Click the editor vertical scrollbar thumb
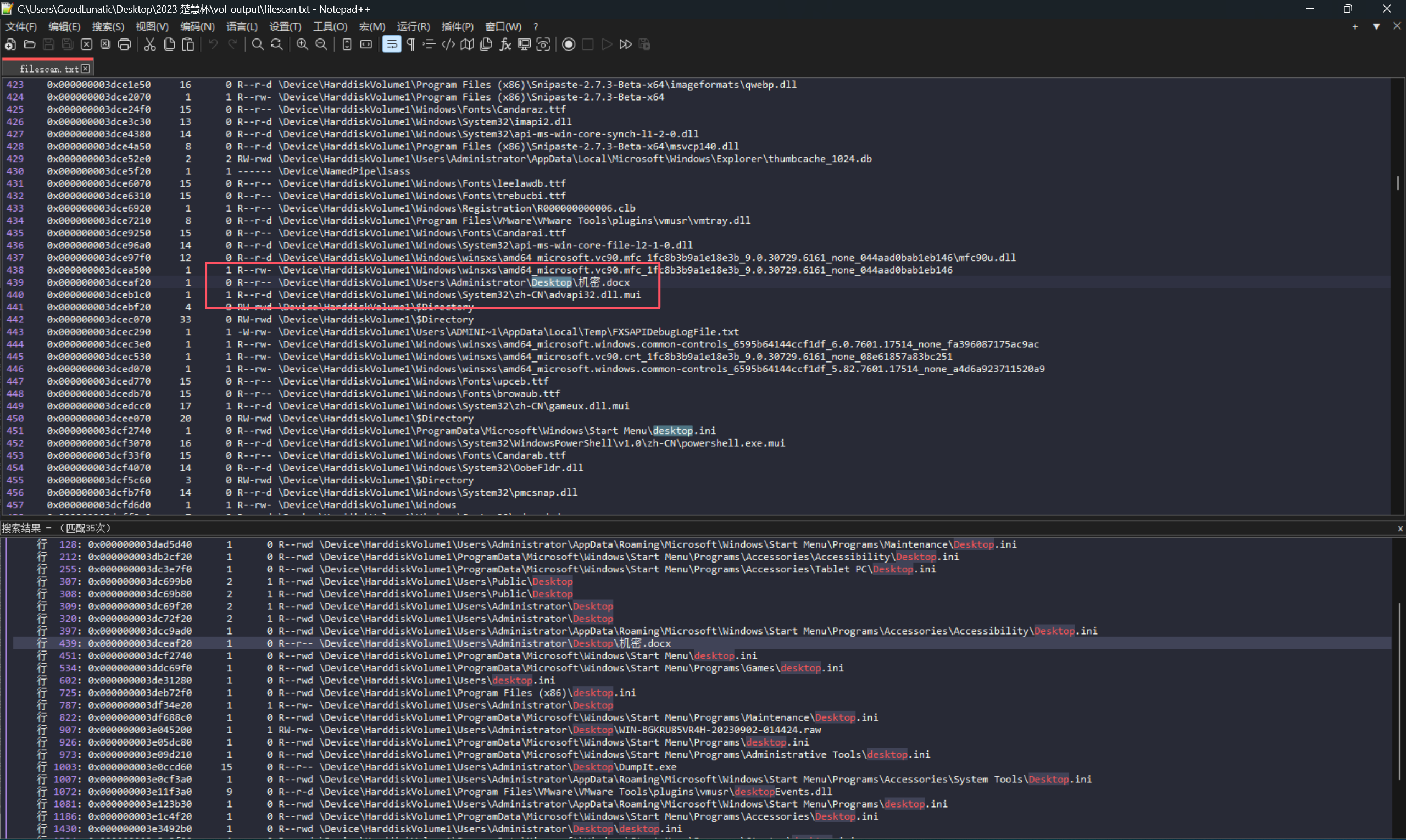Screen dimensions: 1407x840 point(1397,183)
